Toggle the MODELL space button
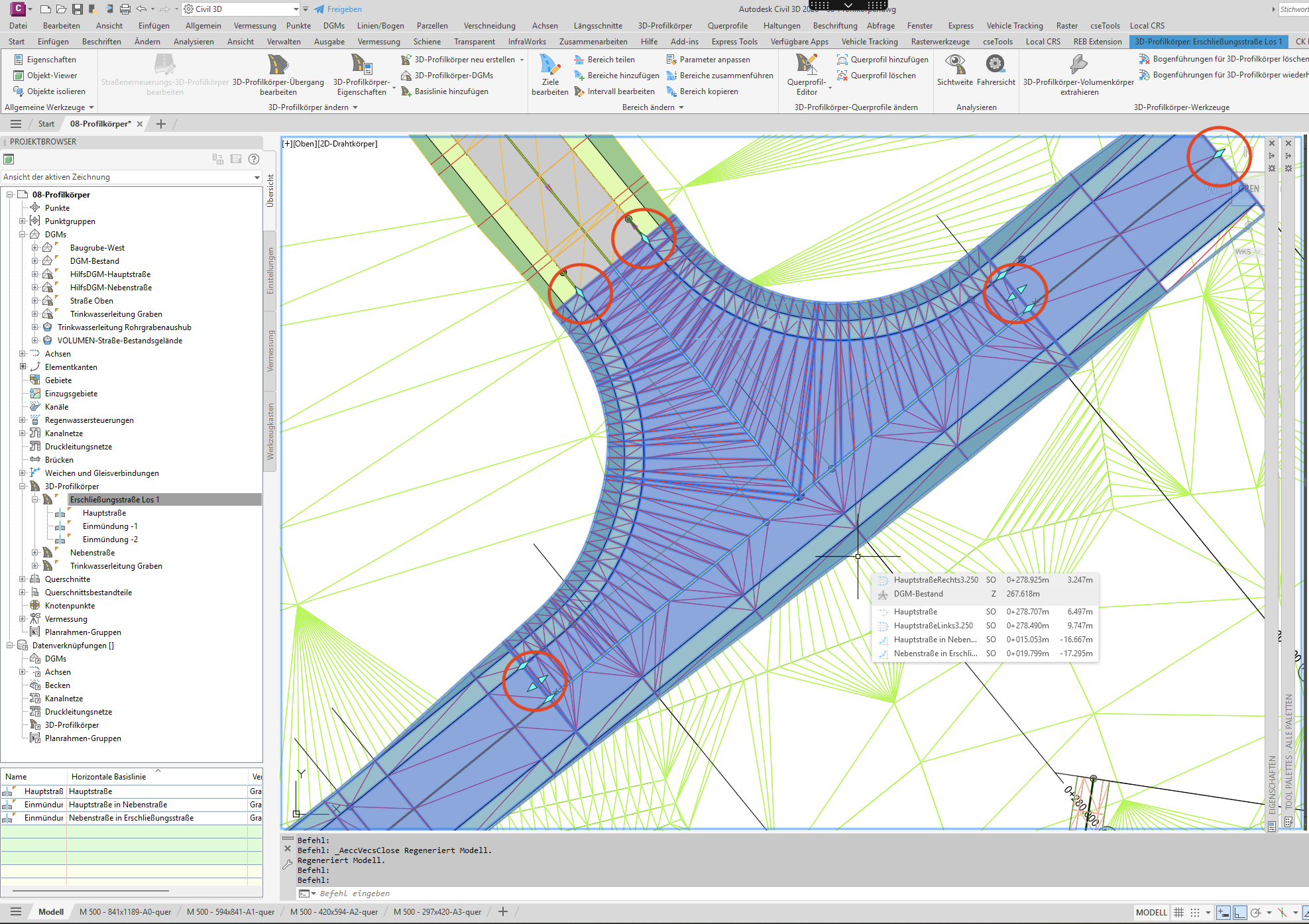 point(1151,913)
